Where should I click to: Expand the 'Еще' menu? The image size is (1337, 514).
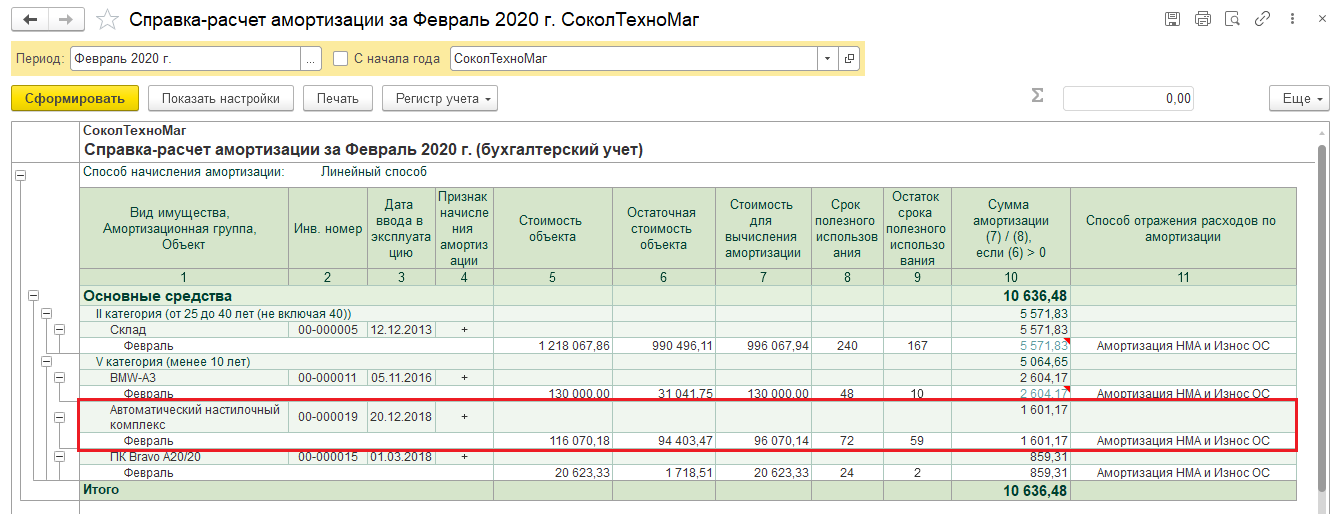click(x=1299, y=98)
